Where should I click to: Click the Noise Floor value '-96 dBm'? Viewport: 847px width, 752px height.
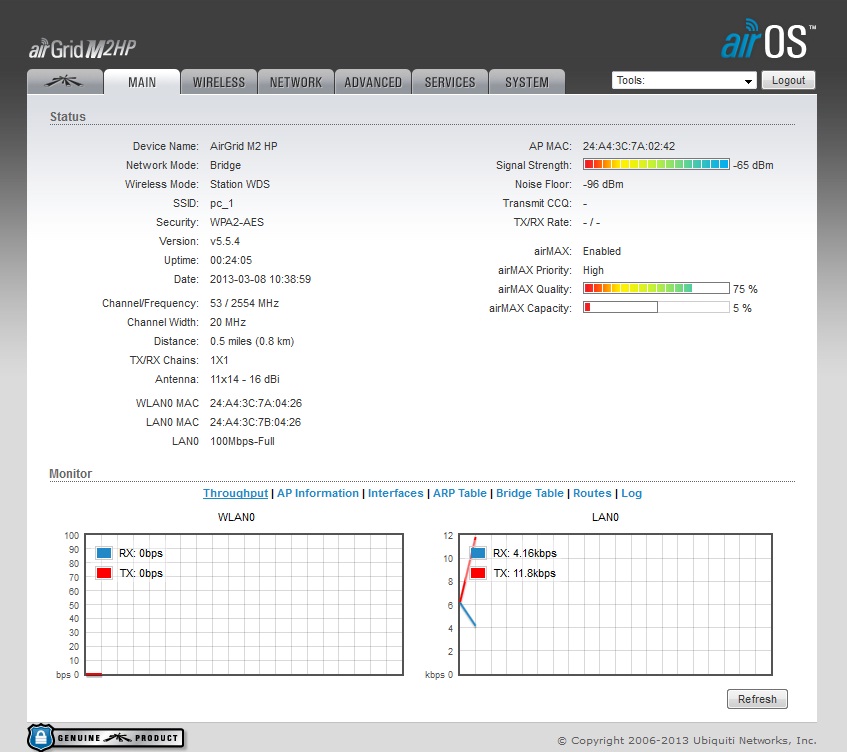[x=603, y=184]
